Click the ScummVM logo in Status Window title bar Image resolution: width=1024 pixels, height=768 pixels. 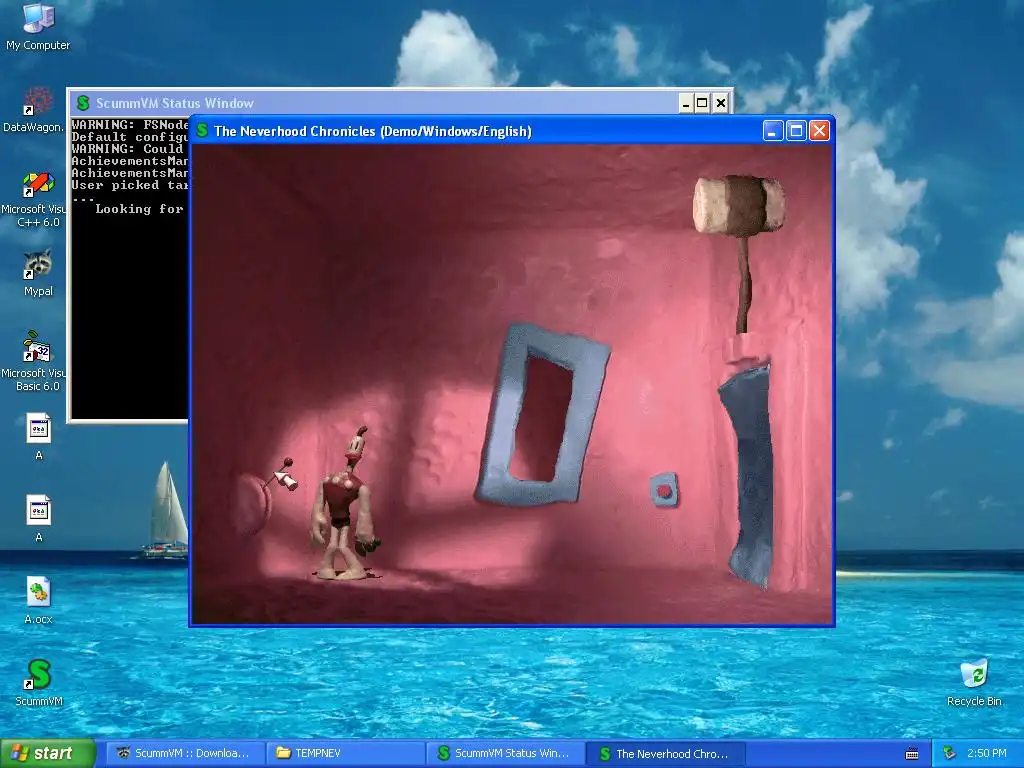pyautogui.click(x=83, y=103)
